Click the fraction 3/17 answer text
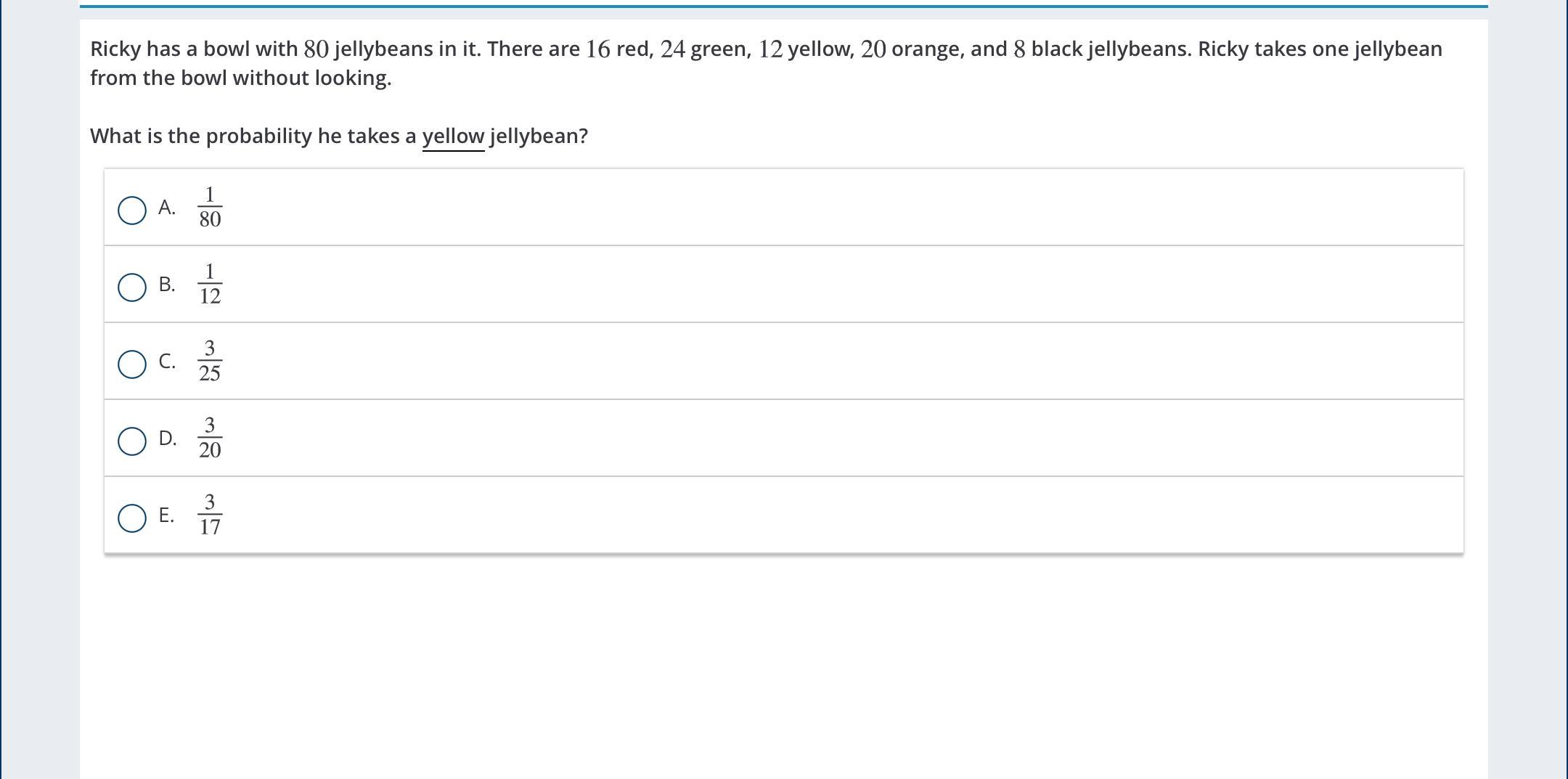 pos(210,515)
